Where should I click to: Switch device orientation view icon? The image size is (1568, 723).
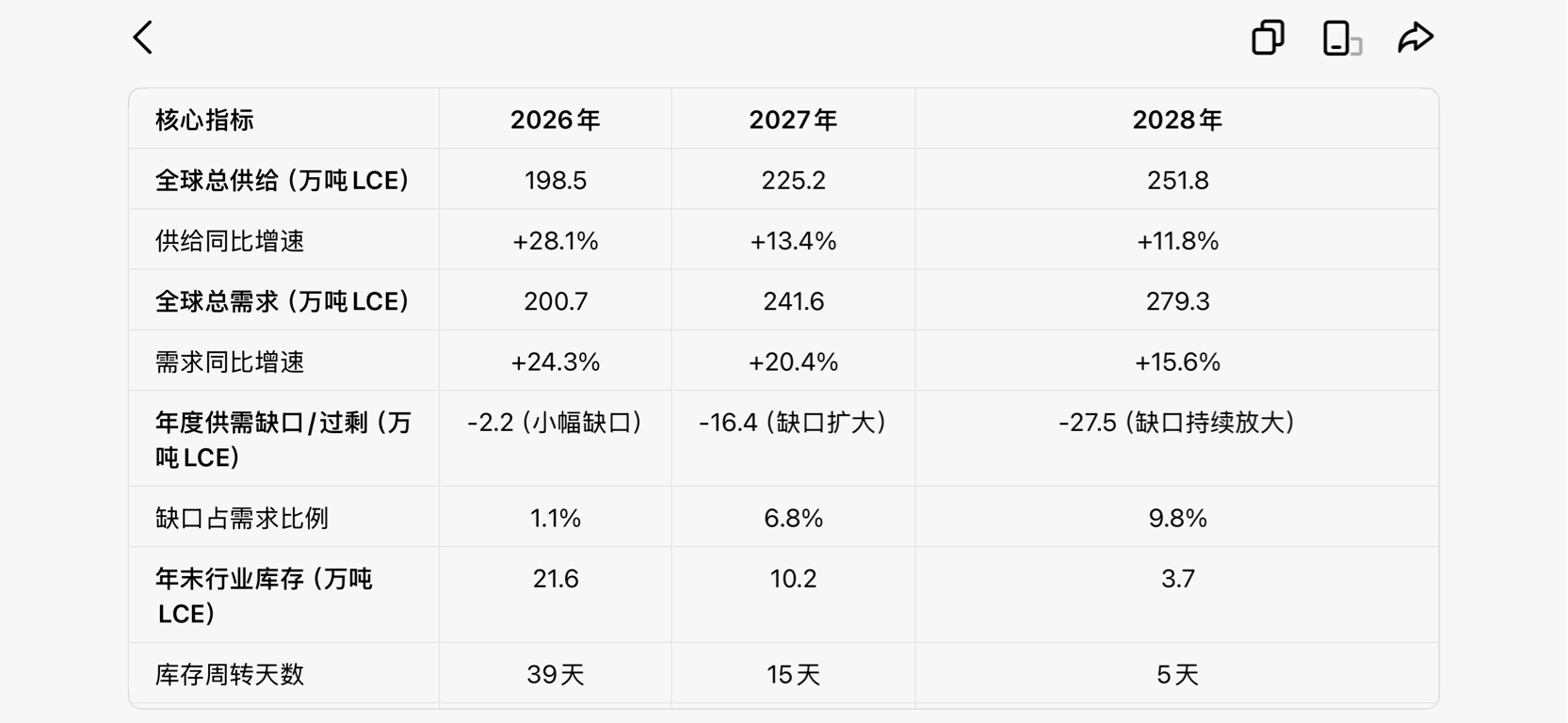coord(1342,39)
